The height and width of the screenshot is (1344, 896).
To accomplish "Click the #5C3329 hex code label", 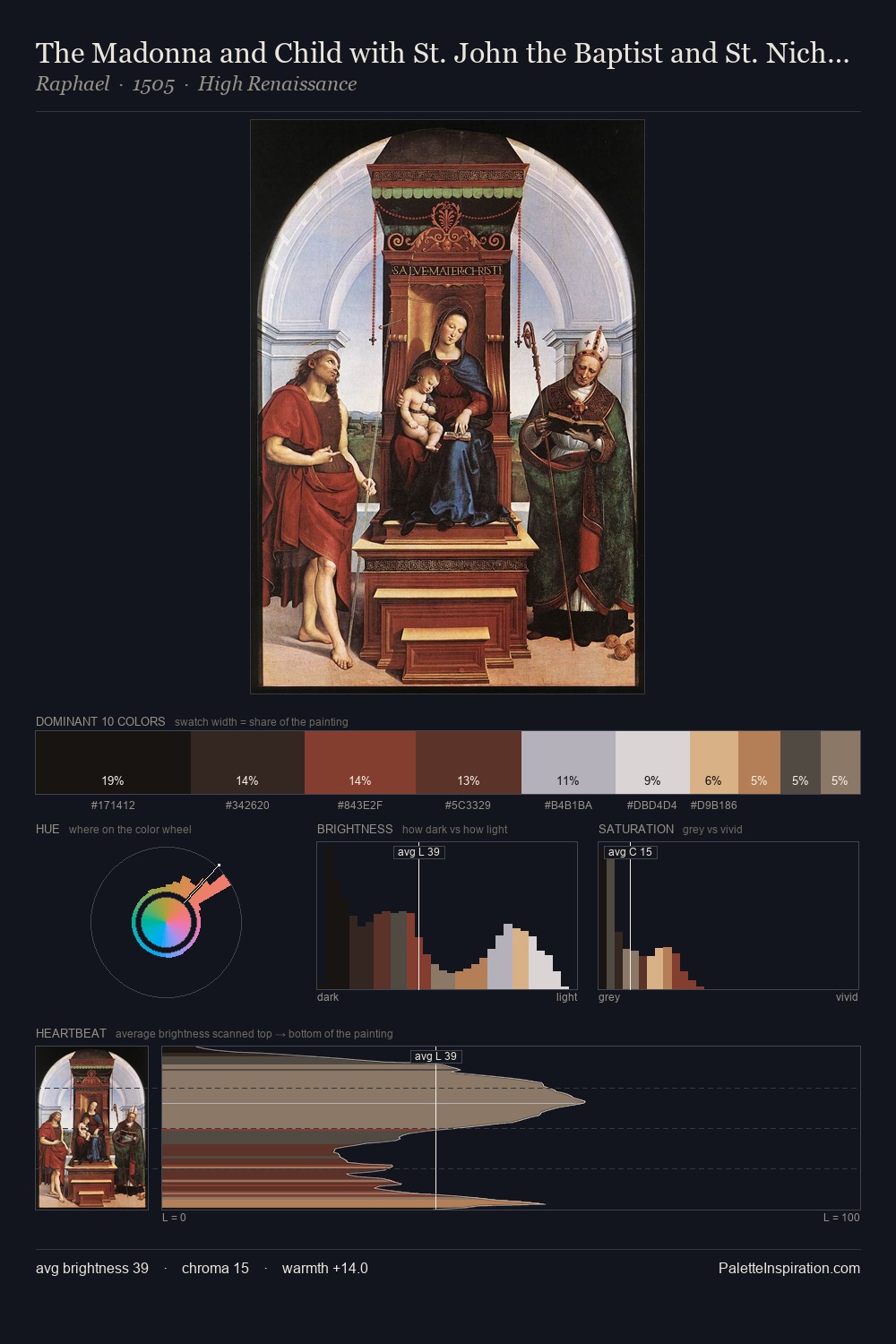I will (x=468, y=806).
